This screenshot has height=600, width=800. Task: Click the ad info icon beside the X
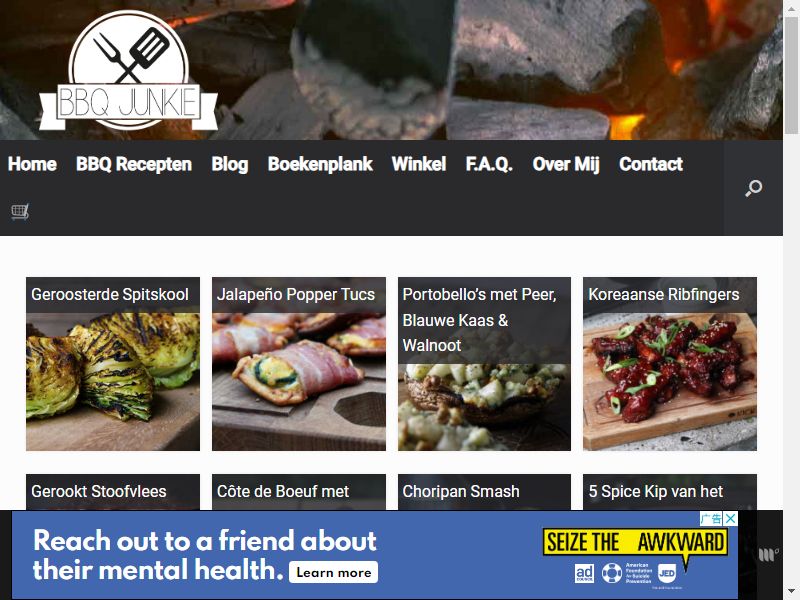(711, 519)
